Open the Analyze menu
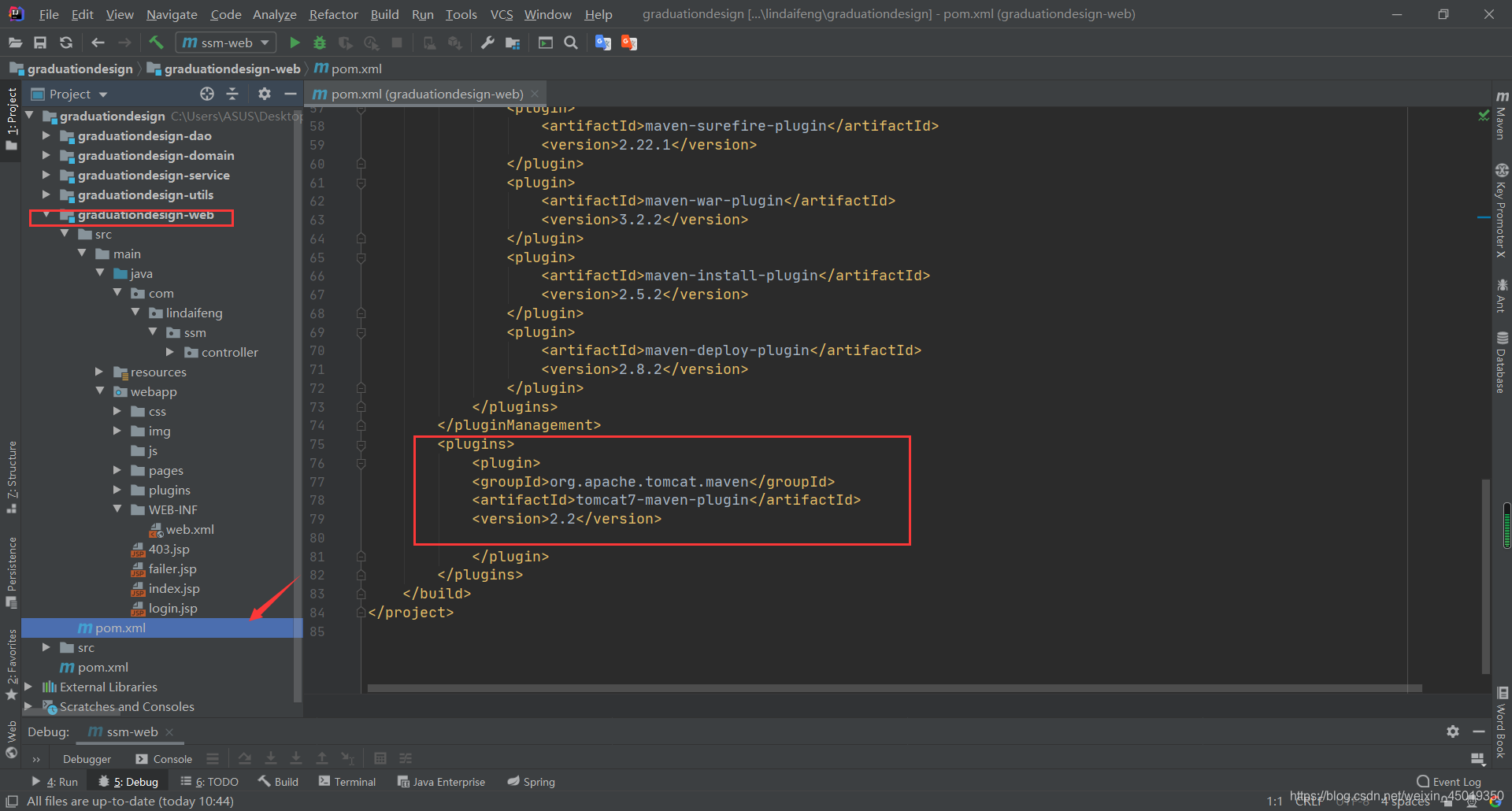This screenshot has width=1512, height=811. [274, 14]
